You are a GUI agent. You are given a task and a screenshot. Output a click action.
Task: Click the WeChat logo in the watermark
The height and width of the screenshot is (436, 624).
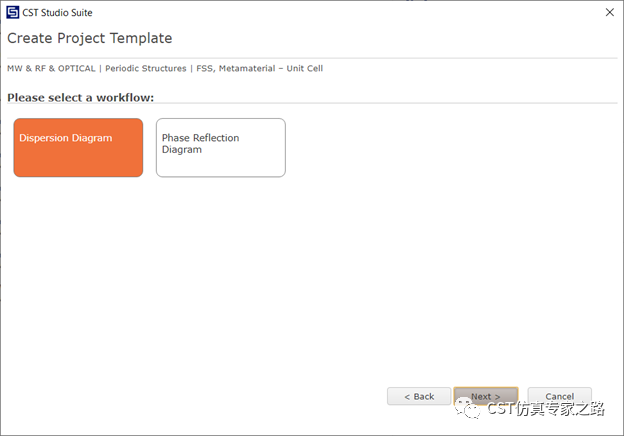pos(465,410)
